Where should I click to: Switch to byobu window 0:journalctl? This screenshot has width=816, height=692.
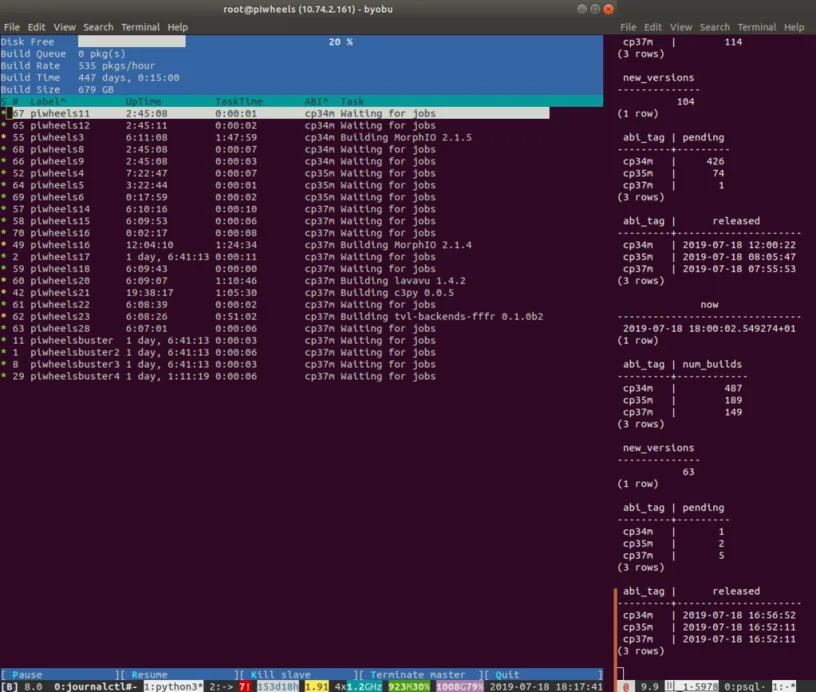coord(95,686)
